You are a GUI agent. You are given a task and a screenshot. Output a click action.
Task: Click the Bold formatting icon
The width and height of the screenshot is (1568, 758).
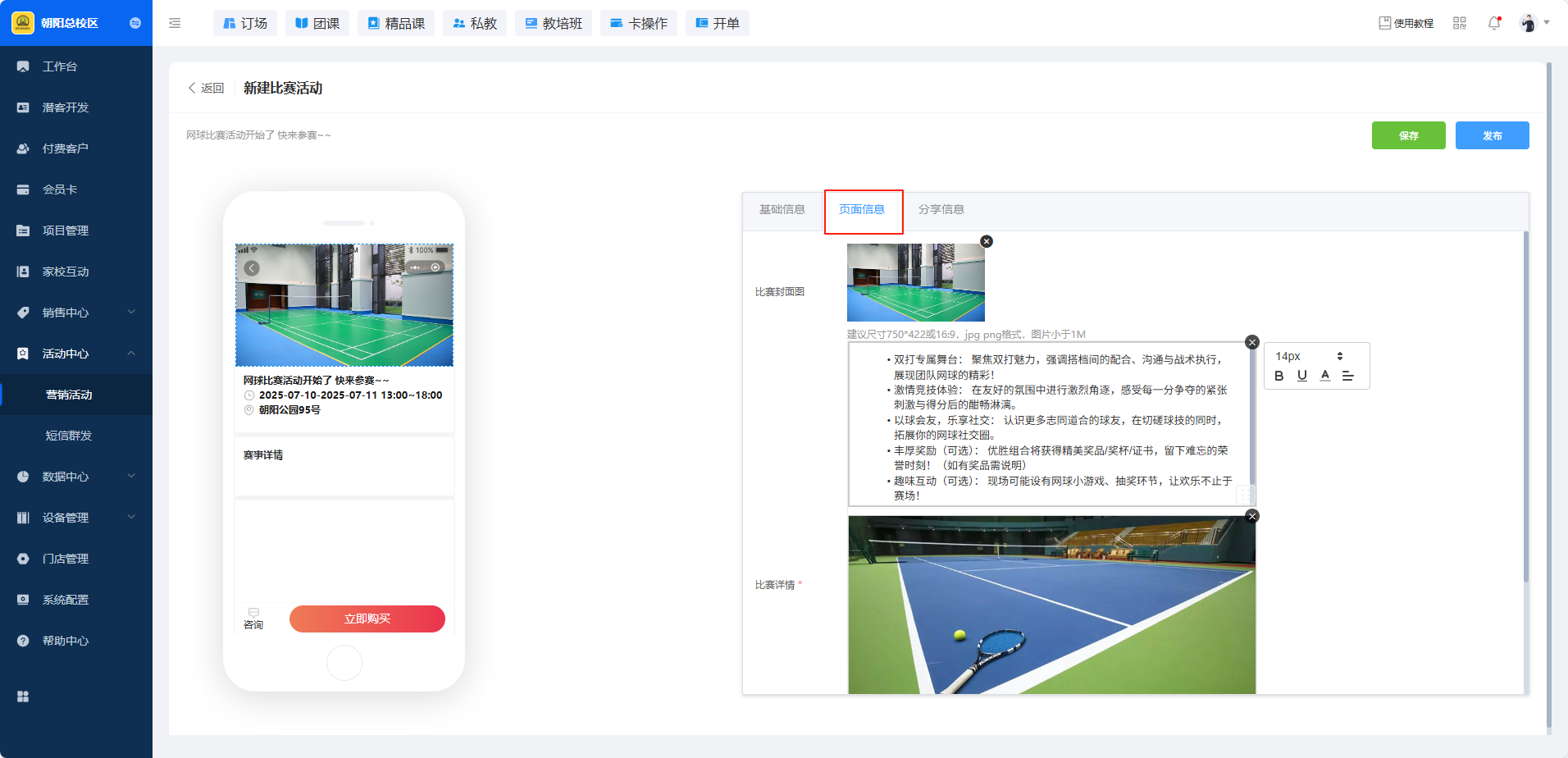click(x=1279, y=376)
